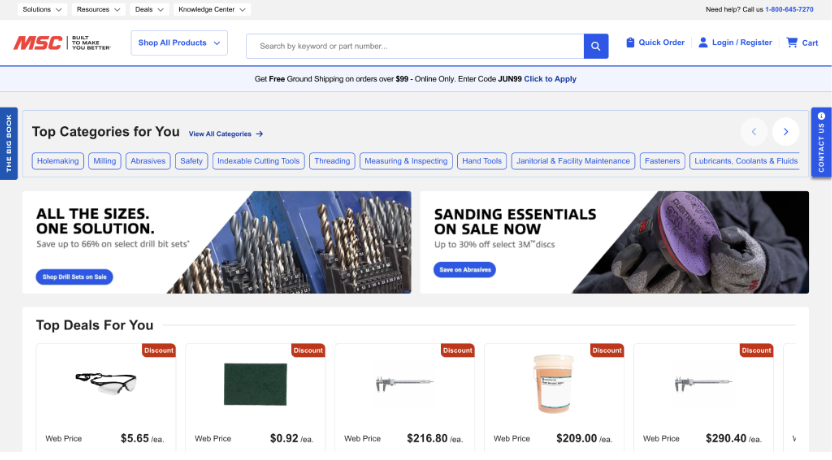Select Measuring & Inspecting category
The width and height of the screenshot is (832, 460).
[406, 161]
